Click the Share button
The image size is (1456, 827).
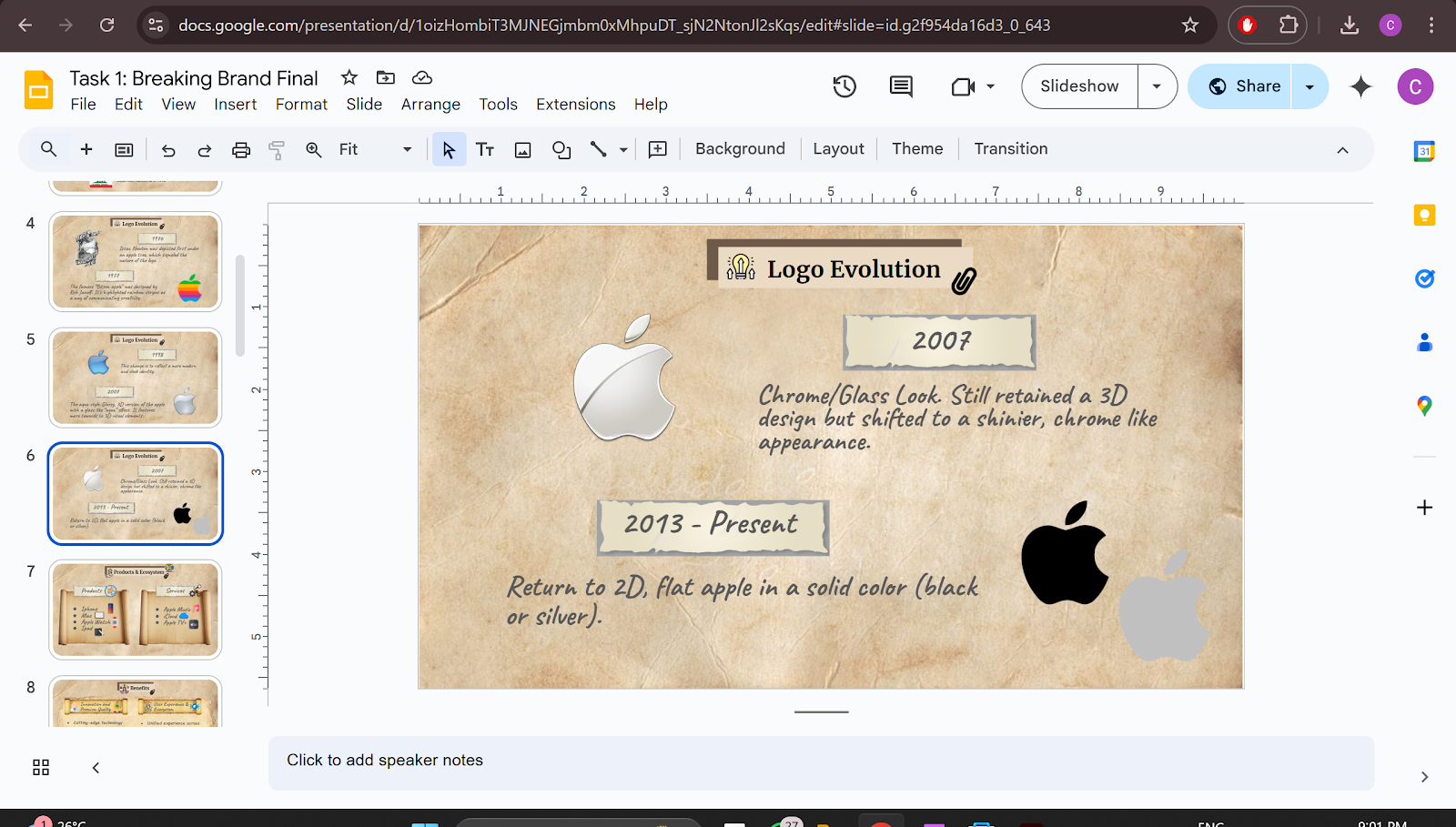(1239, 86)
